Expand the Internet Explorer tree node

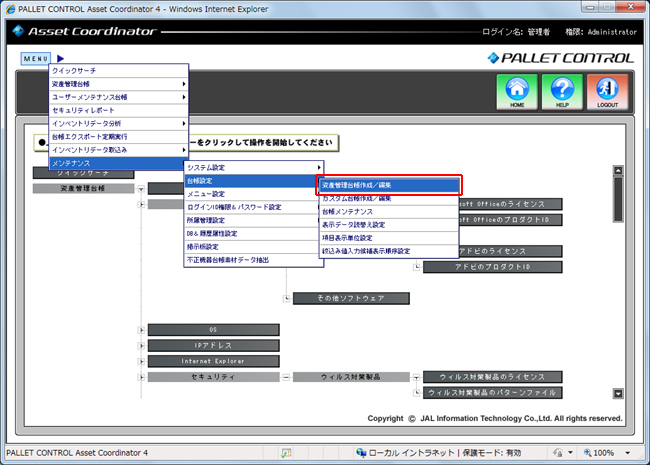point(141,361)
